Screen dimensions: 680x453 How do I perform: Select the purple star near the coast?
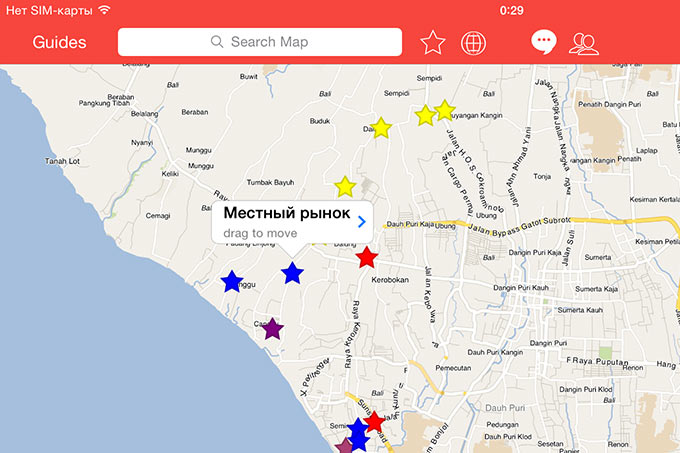pyautogui.click(x=272, y=329)
